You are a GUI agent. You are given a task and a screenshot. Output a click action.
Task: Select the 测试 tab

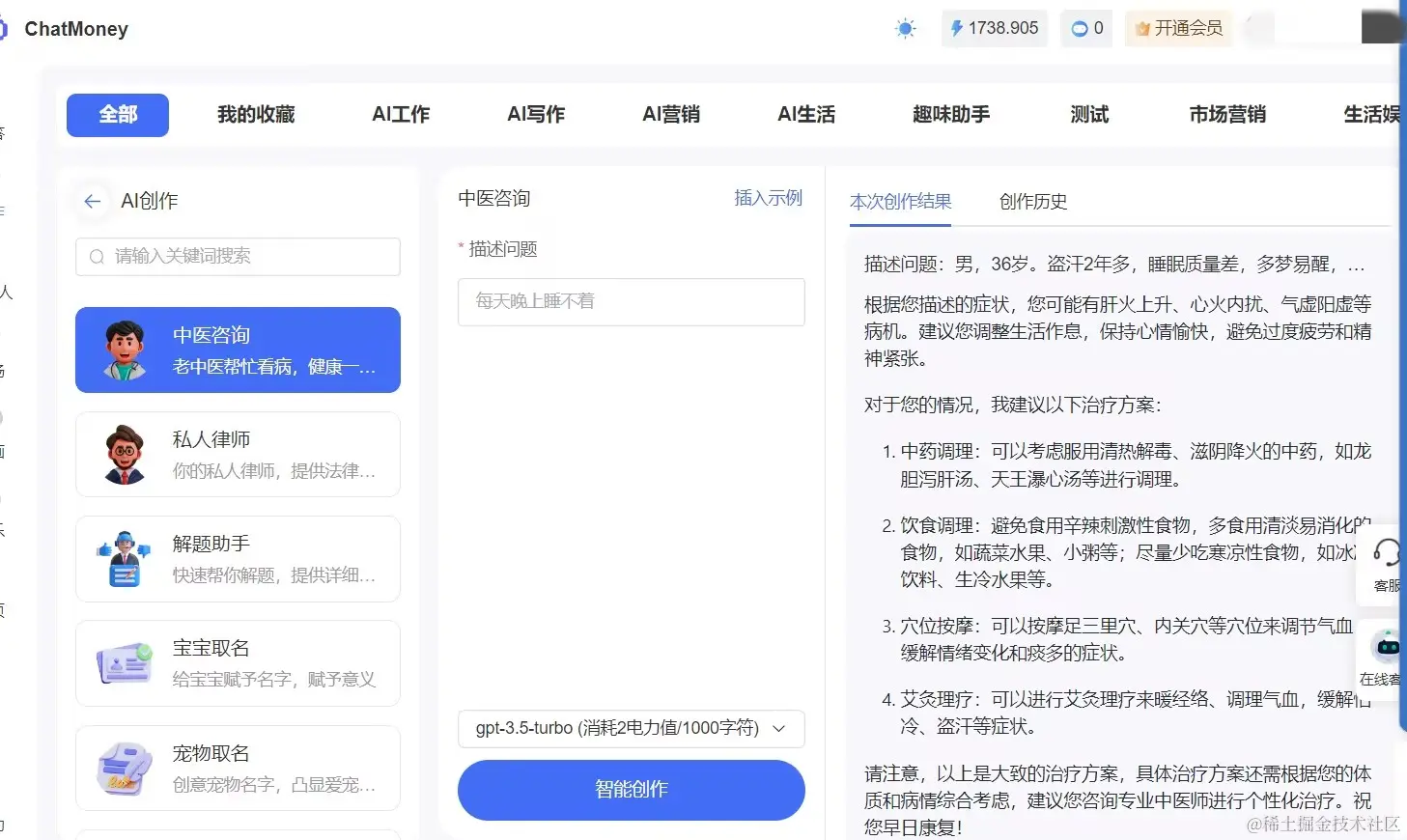pyautogui.click(x=1089, y=115)
